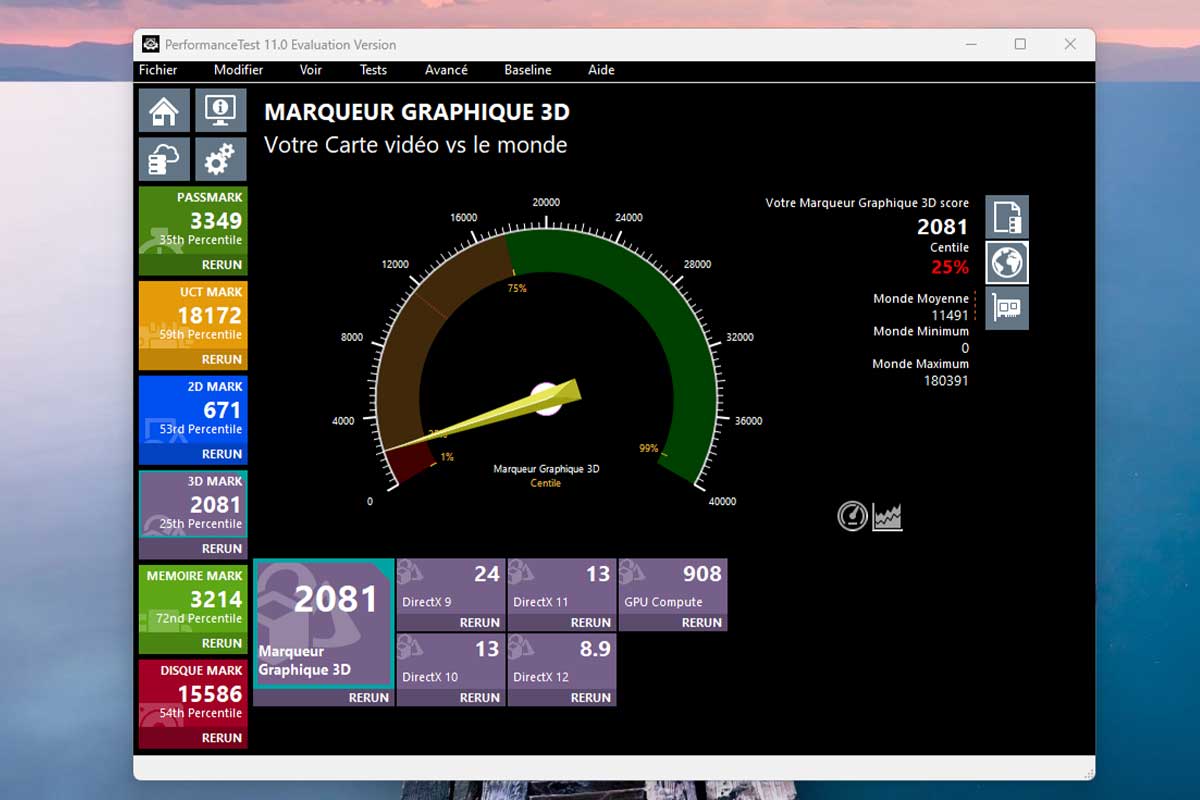Screen dimensions: 1200x800
Task: Click the heading "MARQUEUR GRAPHIQUE 3D"
Action: click(x=417, y=112)
